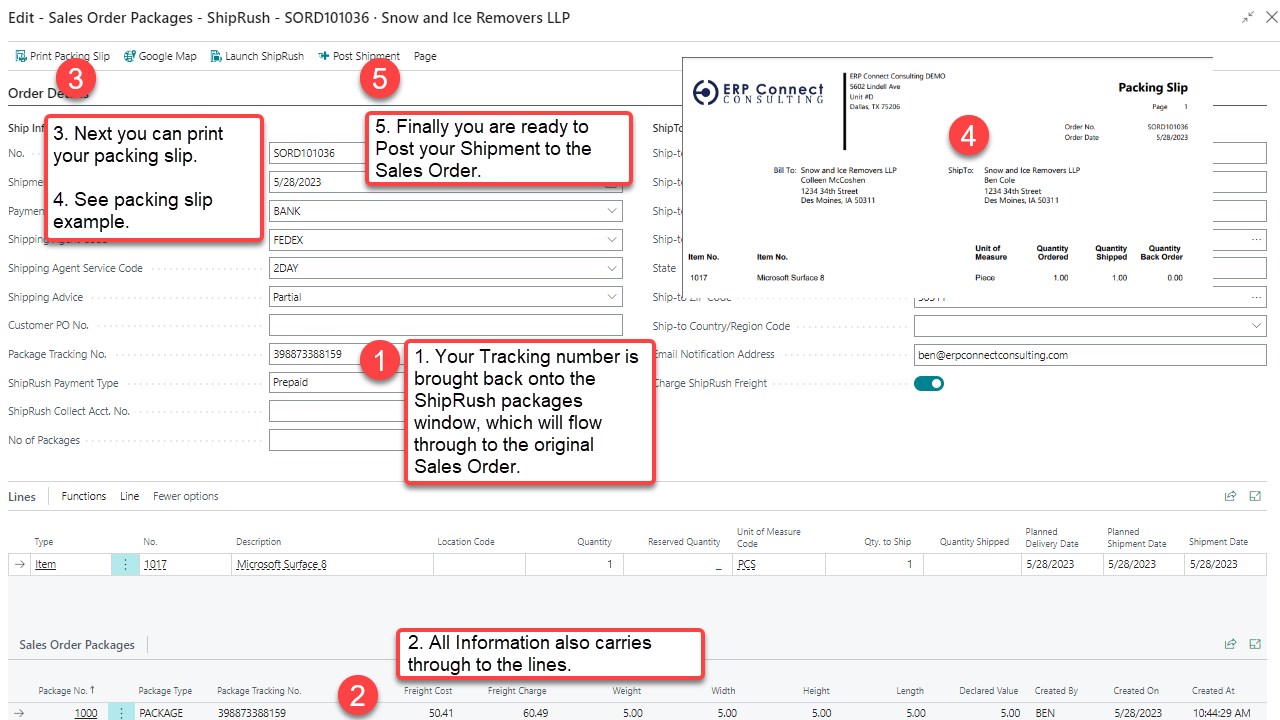Click Declared Value column header

point(990,690)
